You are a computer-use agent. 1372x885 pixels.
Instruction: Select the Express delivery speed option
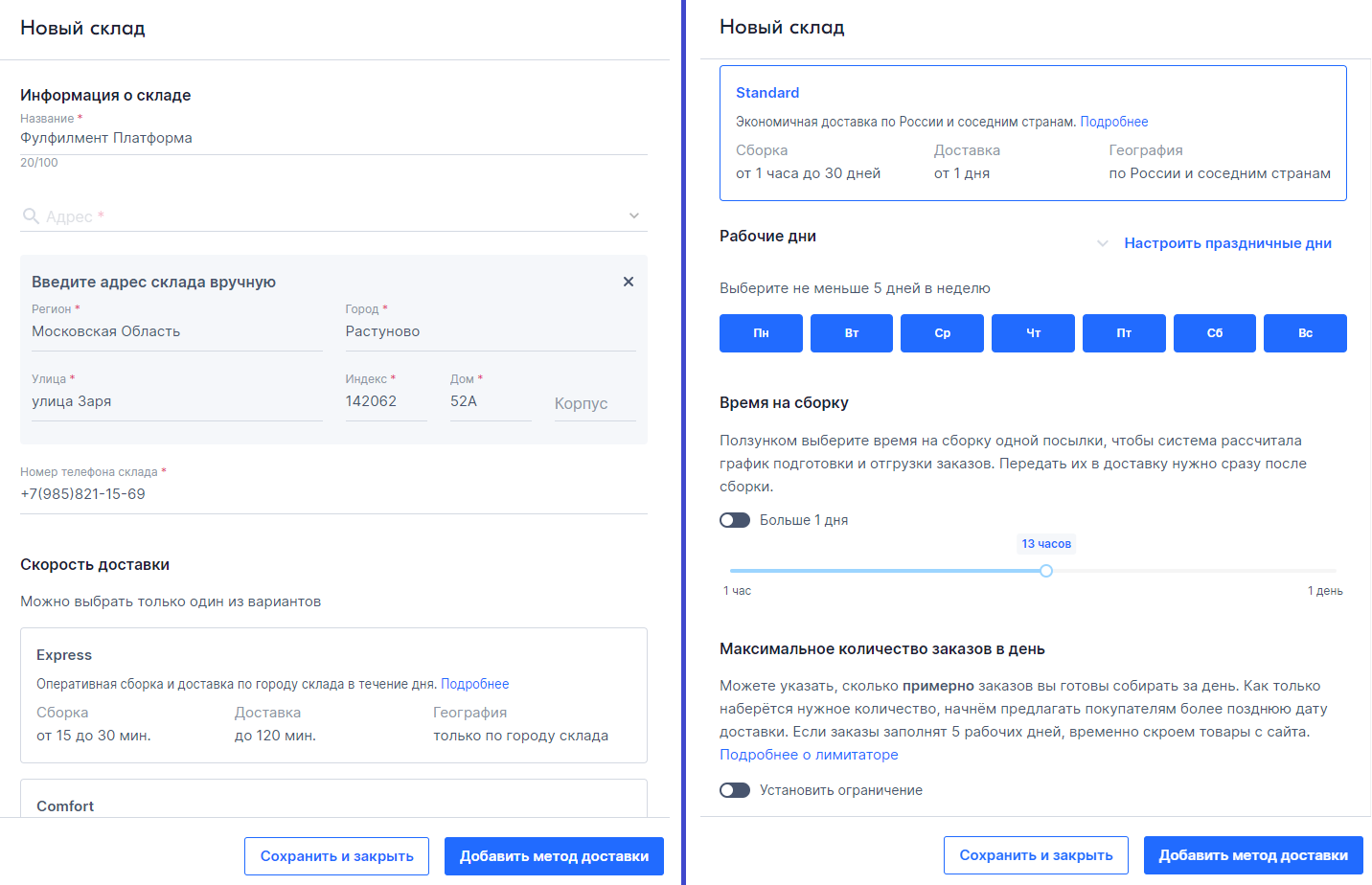[333, 695]
